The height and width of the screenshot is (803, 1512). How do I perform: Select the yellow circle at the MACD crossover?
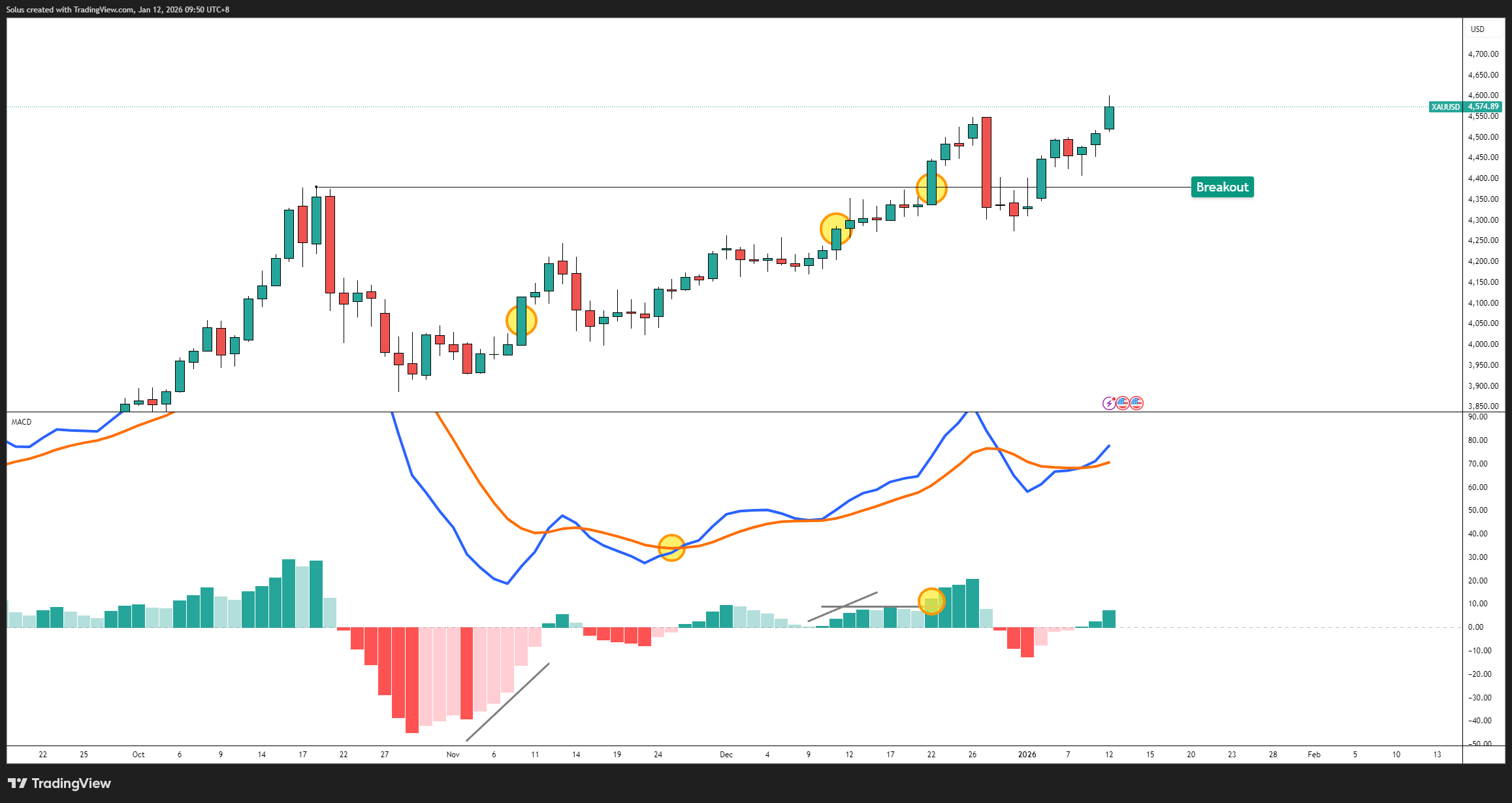671,548
